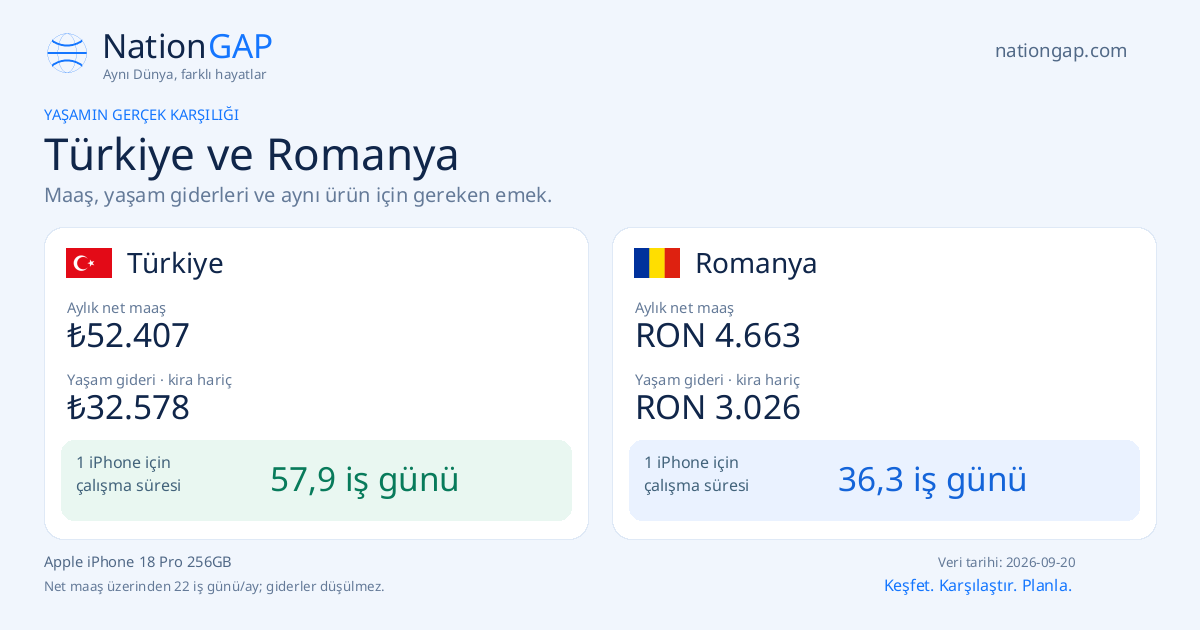Click the subtitle starting with 'Maaş, yaşam giderleri'
This screenshot has width=1200, height=630.
click(298, 195)
